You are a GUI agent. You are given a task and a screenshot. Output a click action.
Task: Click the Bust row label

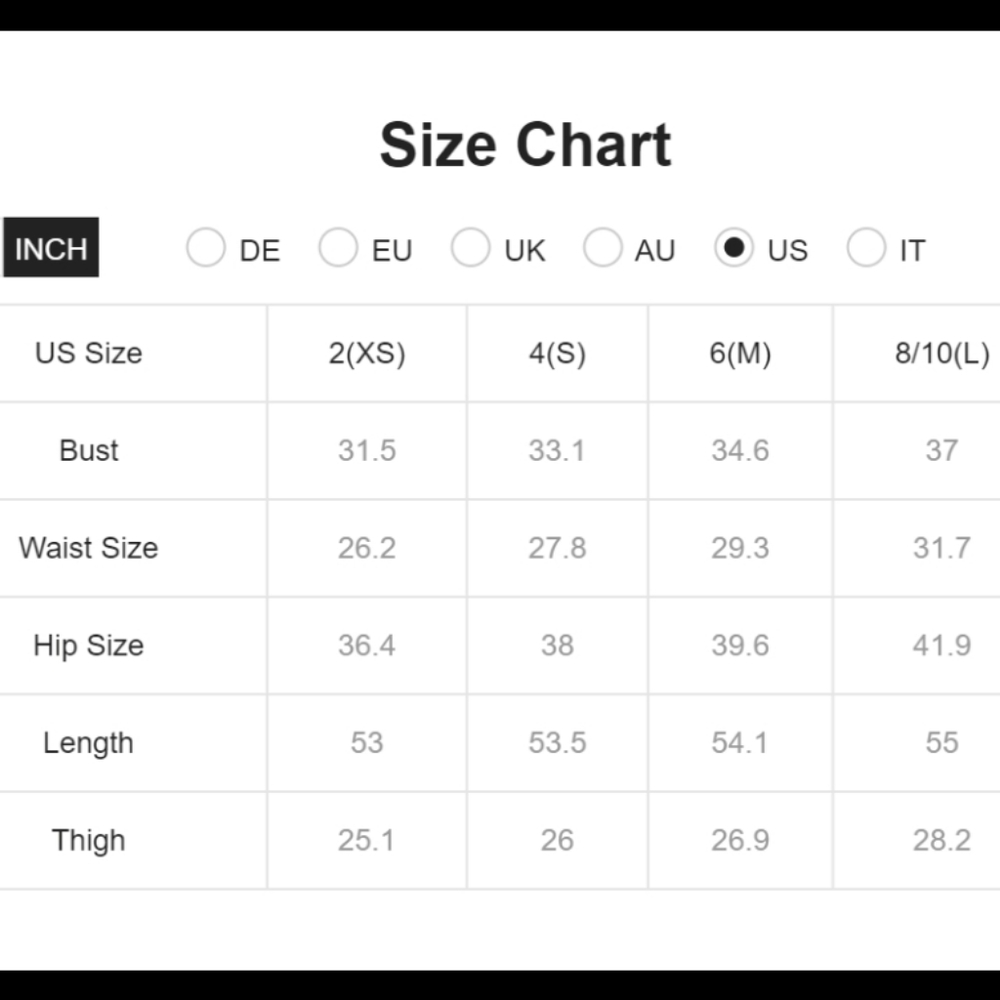88,450
